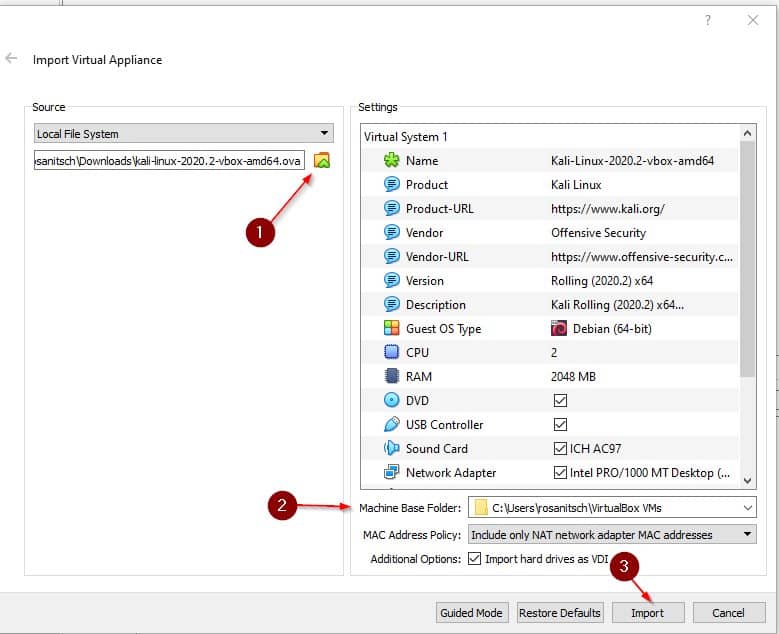Click the back arrow icon
The width and height of the screenshot is (779, 634).
(x=12, y=59)
